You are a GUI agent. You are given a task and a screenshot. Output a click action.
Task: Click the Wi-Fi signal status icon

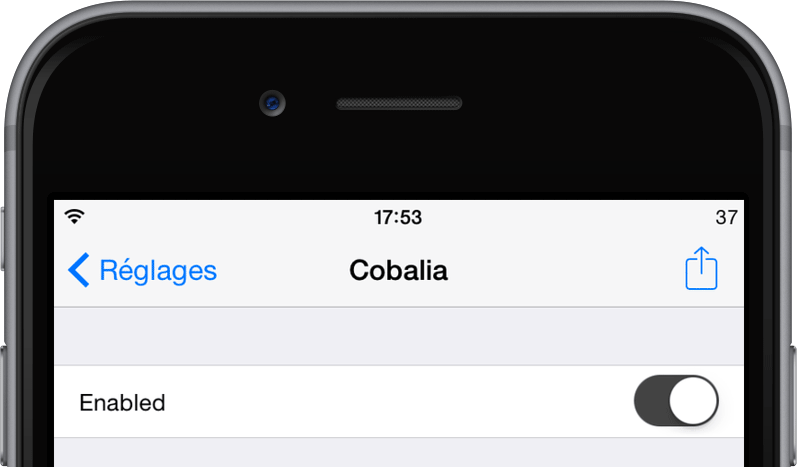click(74, 216)
